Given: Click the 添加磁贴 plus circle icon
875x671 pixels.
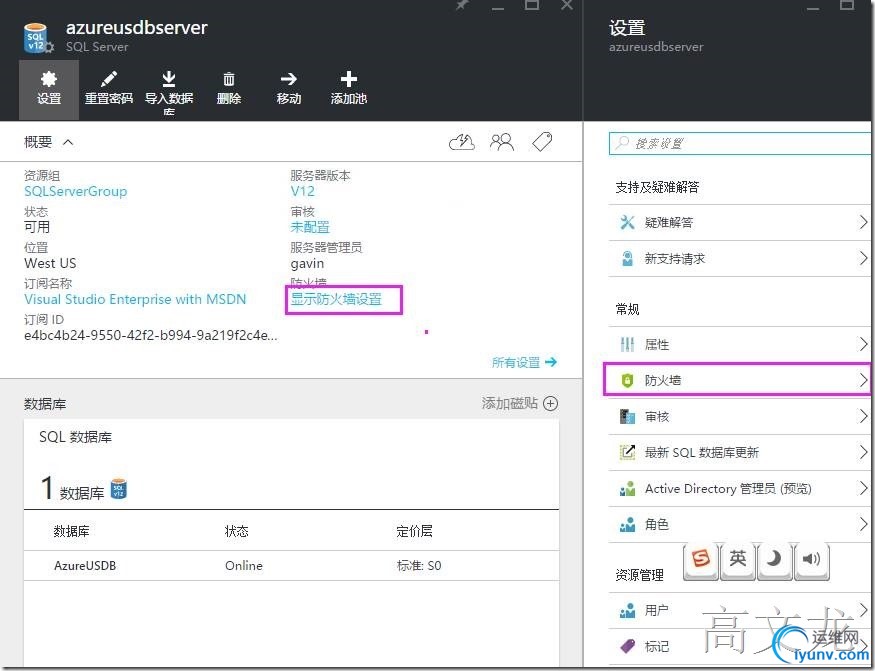Looking at the screenshot, I should [x=551, y=404].
